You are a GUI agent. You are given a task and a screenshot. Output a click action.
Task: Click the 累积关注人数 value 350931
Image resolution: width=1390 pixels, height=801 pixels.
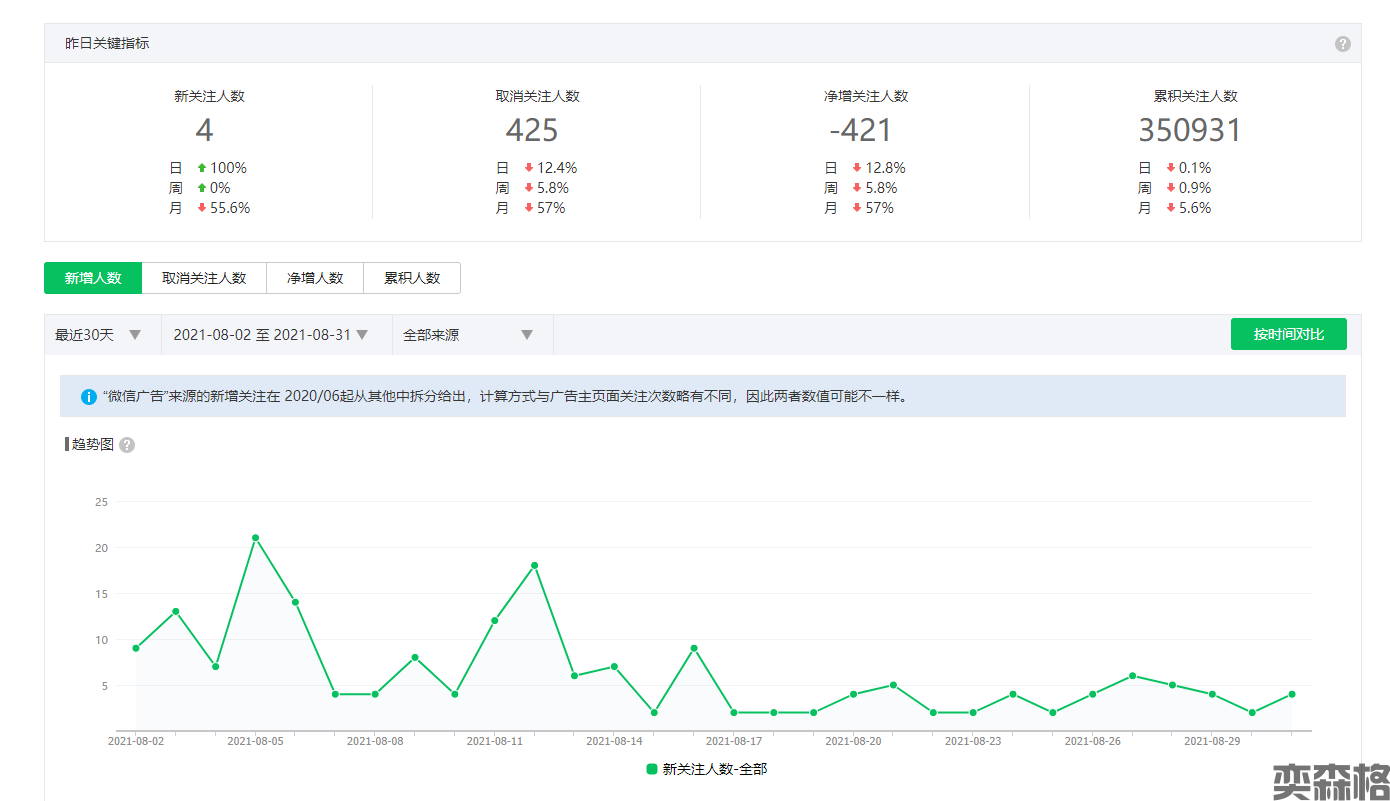point(1190,131)
